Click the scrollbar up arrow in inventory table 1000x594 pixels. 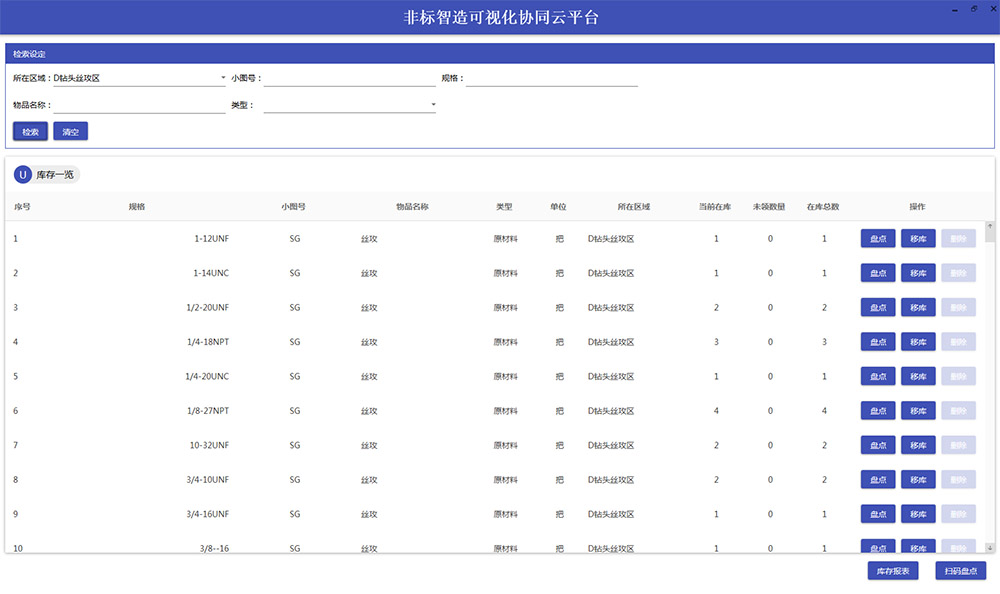(x=990, y=227)
